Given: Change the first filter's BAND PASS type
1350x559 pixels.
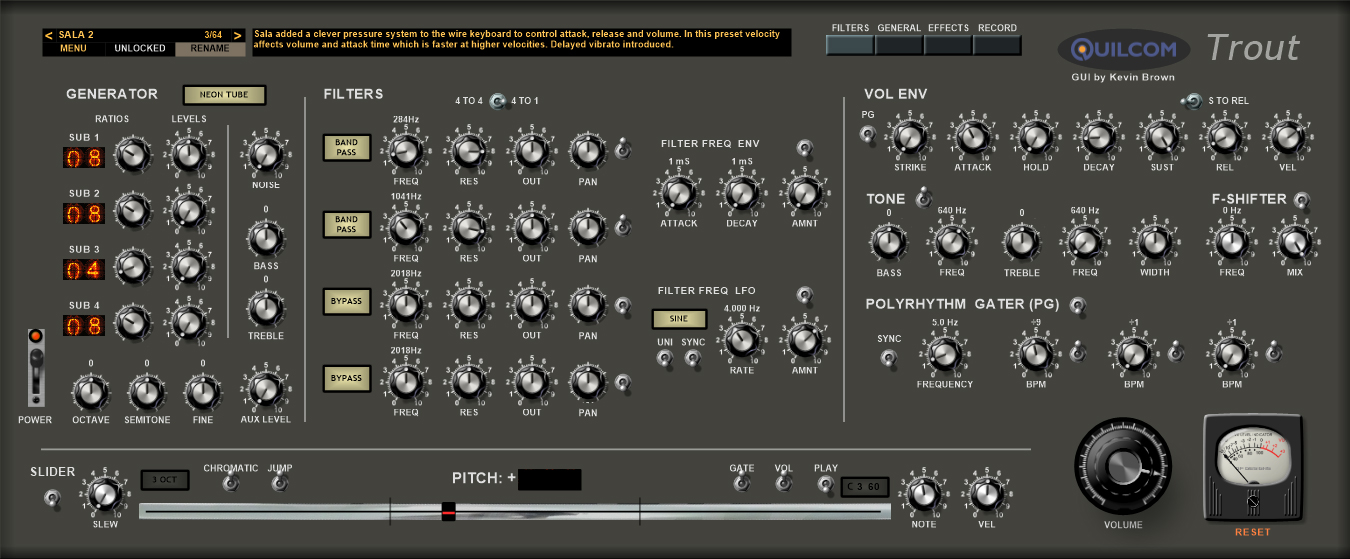Looking at the screenshot, I should click(x=346, y=147).
